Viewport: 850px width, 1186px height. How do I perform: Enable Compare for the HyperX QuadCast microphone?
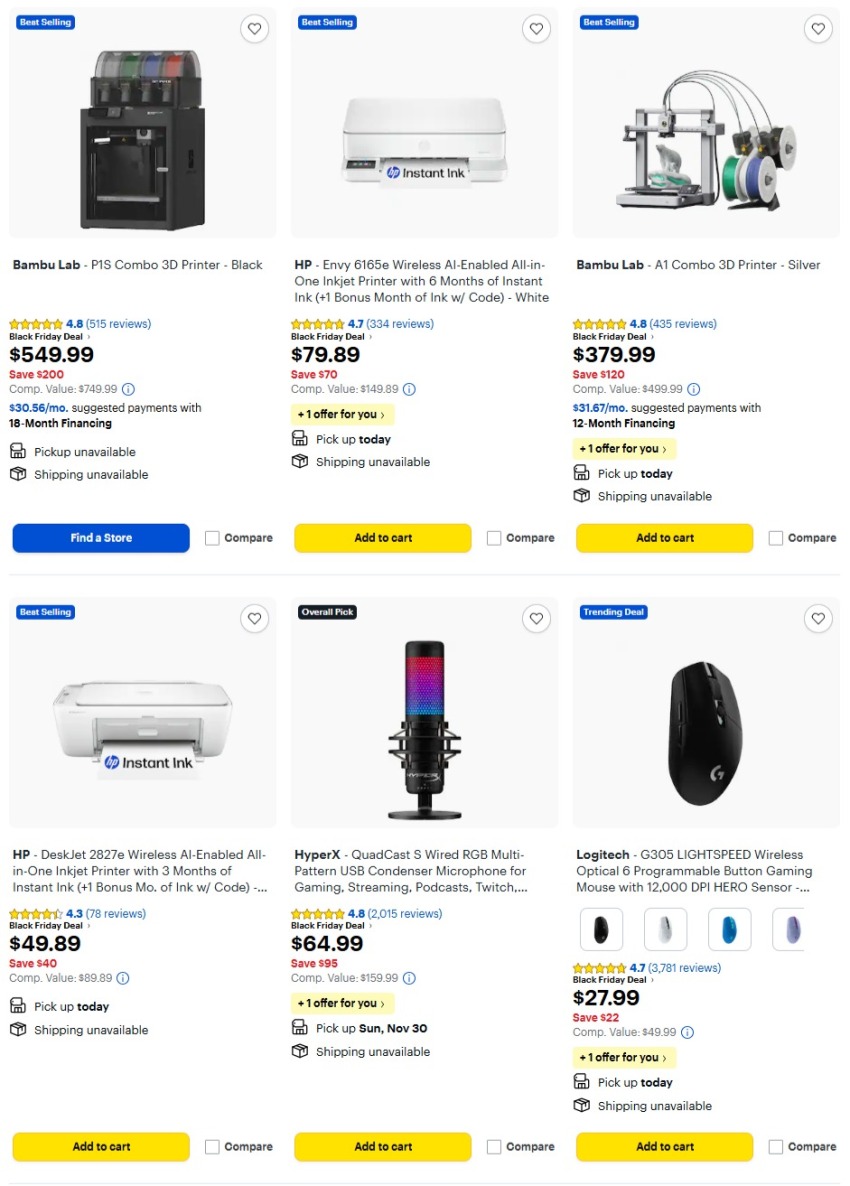pyautogui.click(x=493, y=1146)
